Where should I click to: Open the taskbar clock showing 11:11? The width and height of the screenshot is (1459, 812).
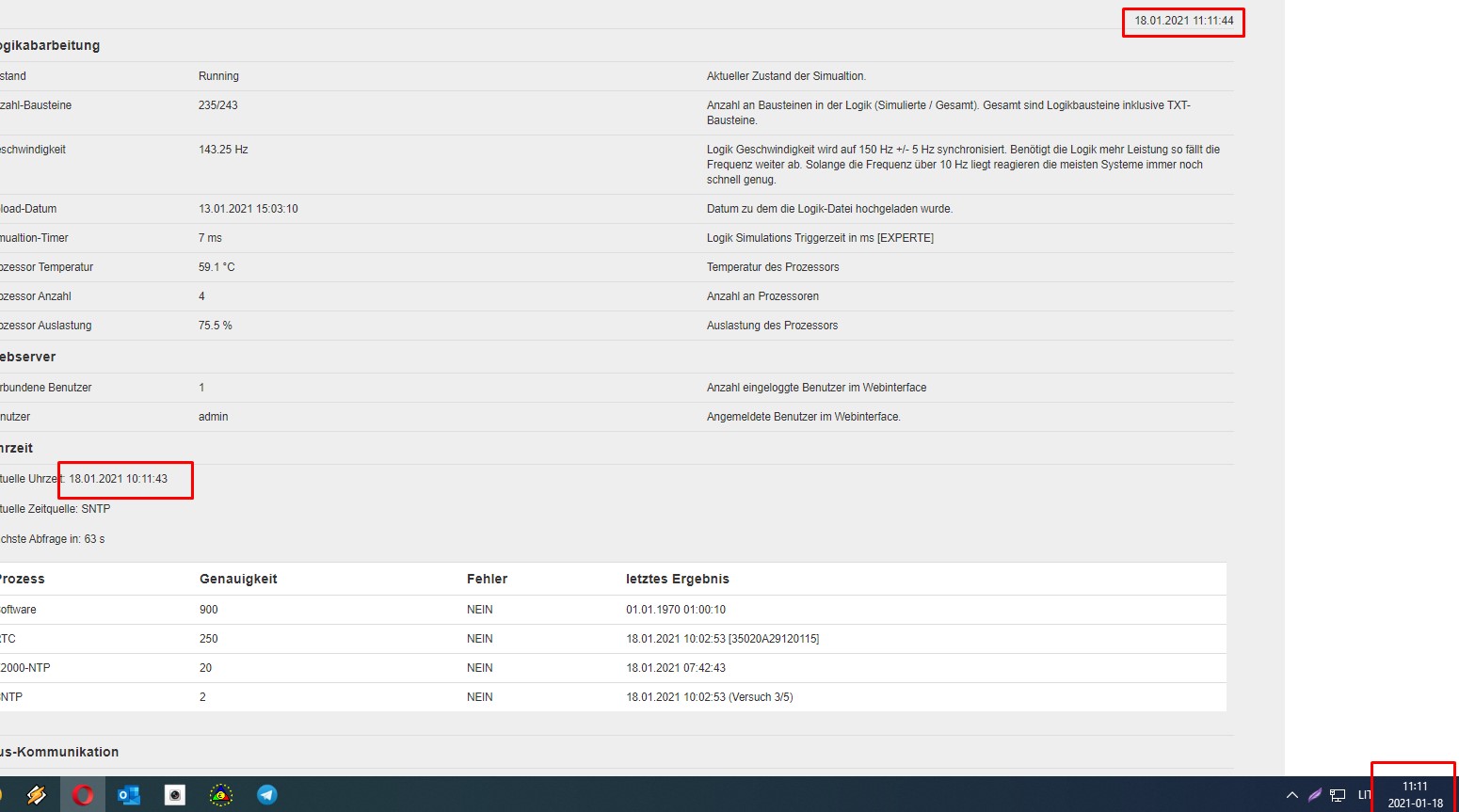pyautogui.click(x=1415, y=794)
